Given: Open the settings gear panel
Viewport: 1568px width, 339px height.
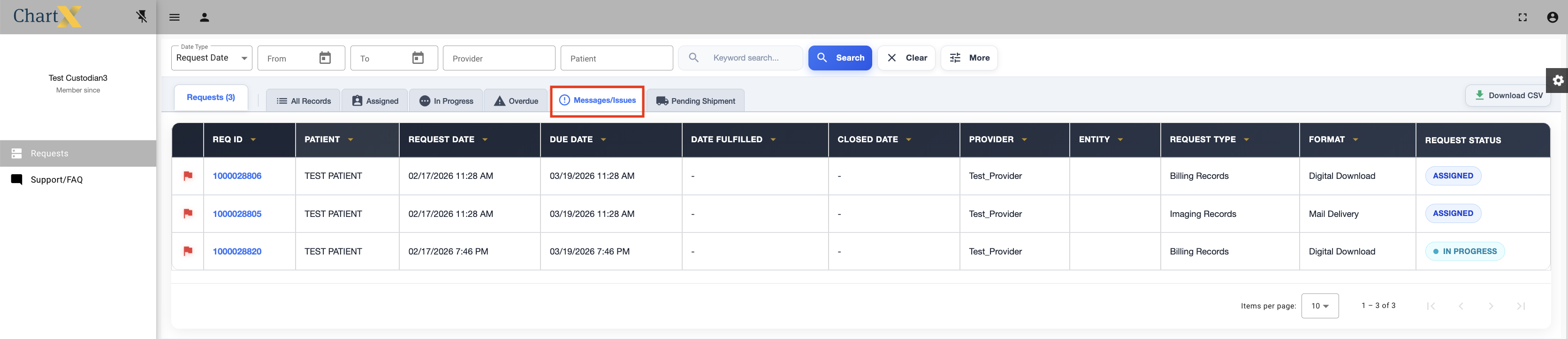Looking at the screenshot, I should pyautogui.click(x=1558, y=80).
